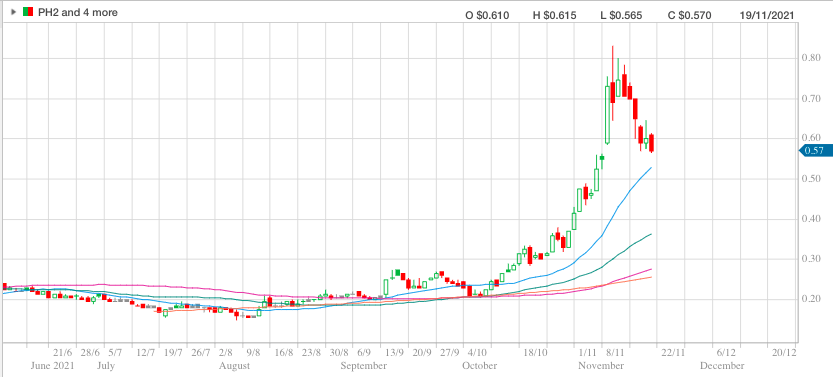Click the 0.70 price axis label
The image size is (833, 377).
[x=811, y=98]
